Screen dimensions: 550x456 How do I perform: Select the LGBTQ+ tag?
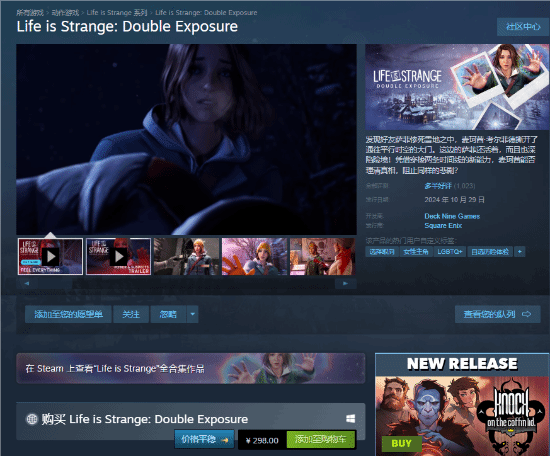(450, 252)
